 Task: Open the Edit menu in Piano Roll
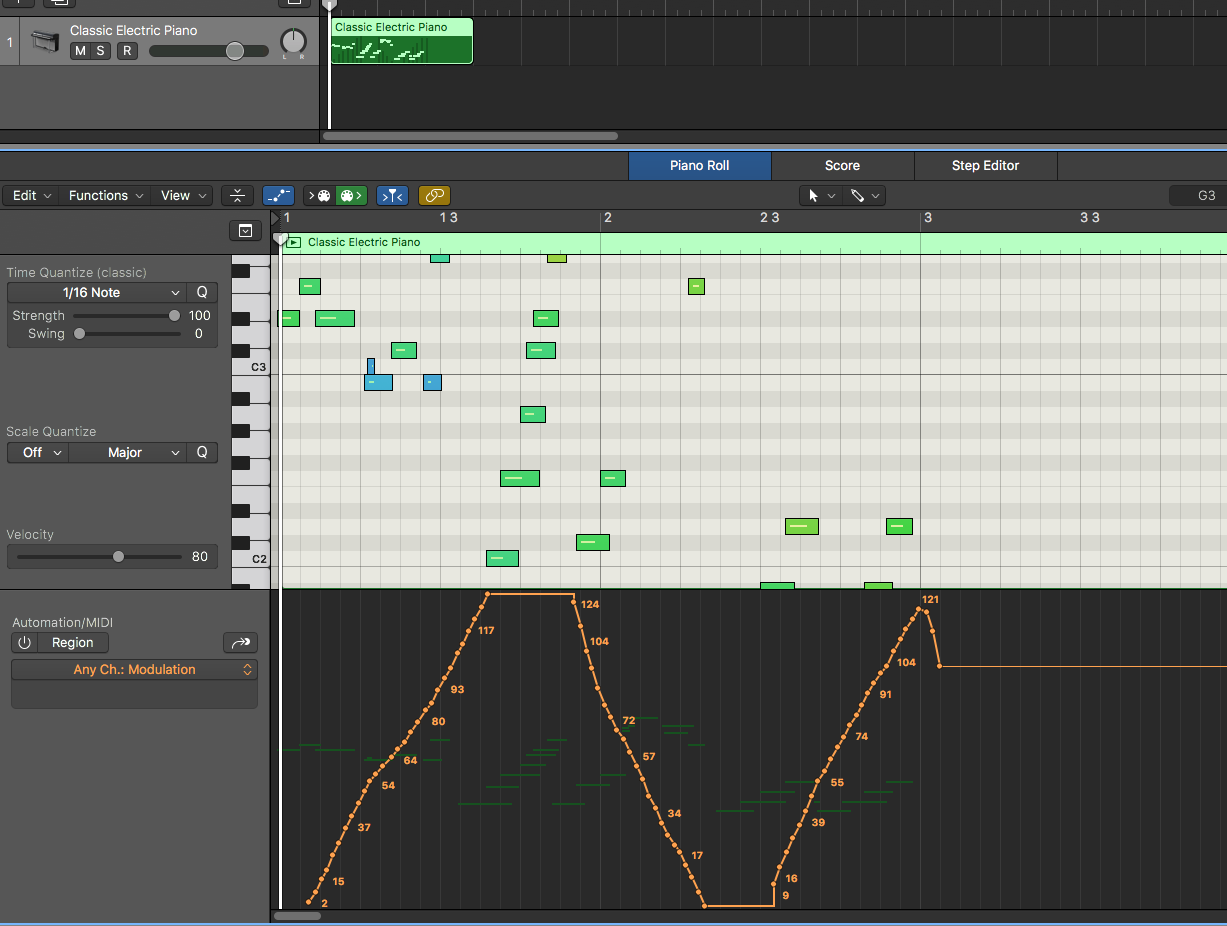pyautogui.click(x=30, y=195)
